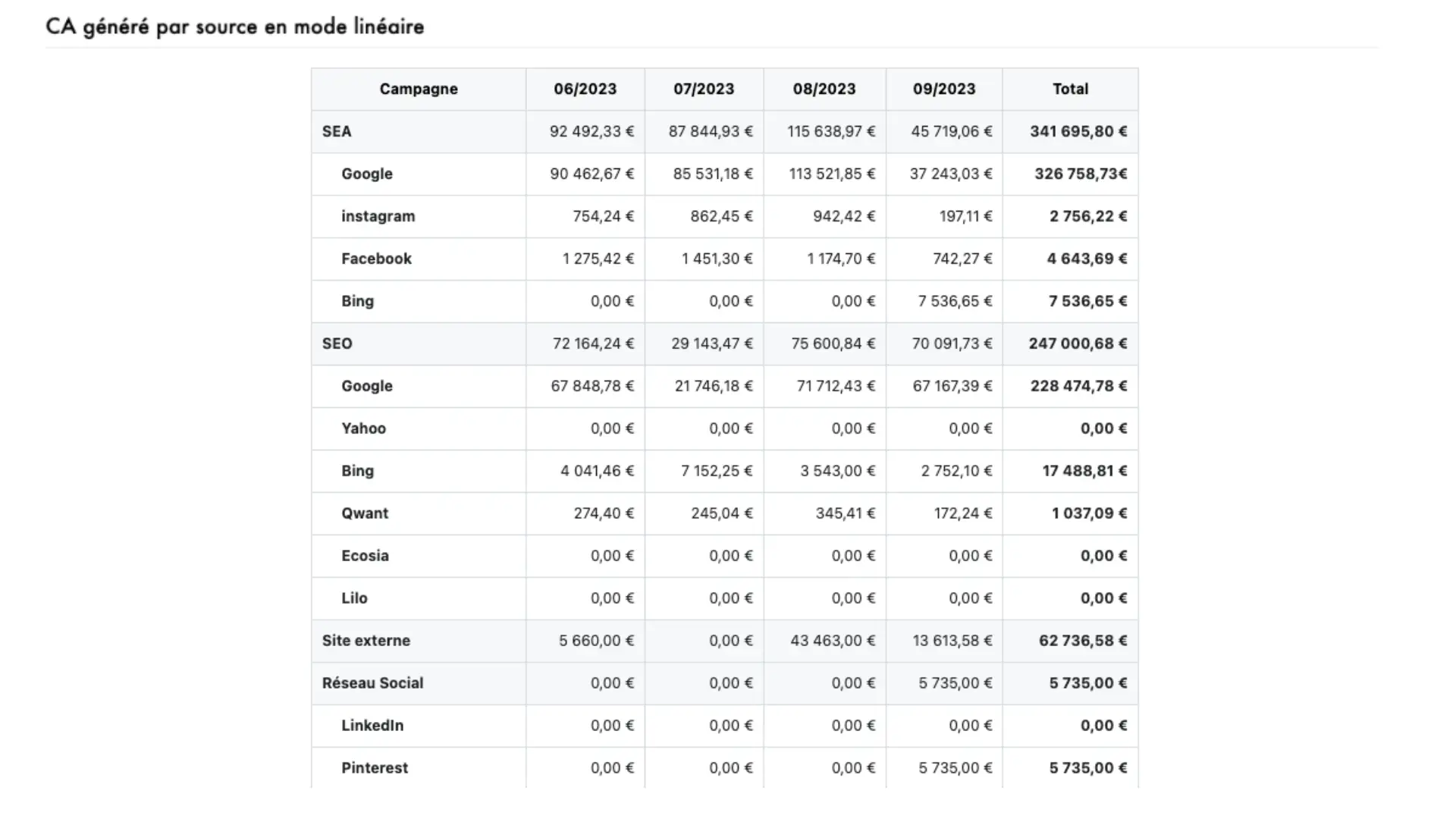Select the Total column header

coord(1070,89)
